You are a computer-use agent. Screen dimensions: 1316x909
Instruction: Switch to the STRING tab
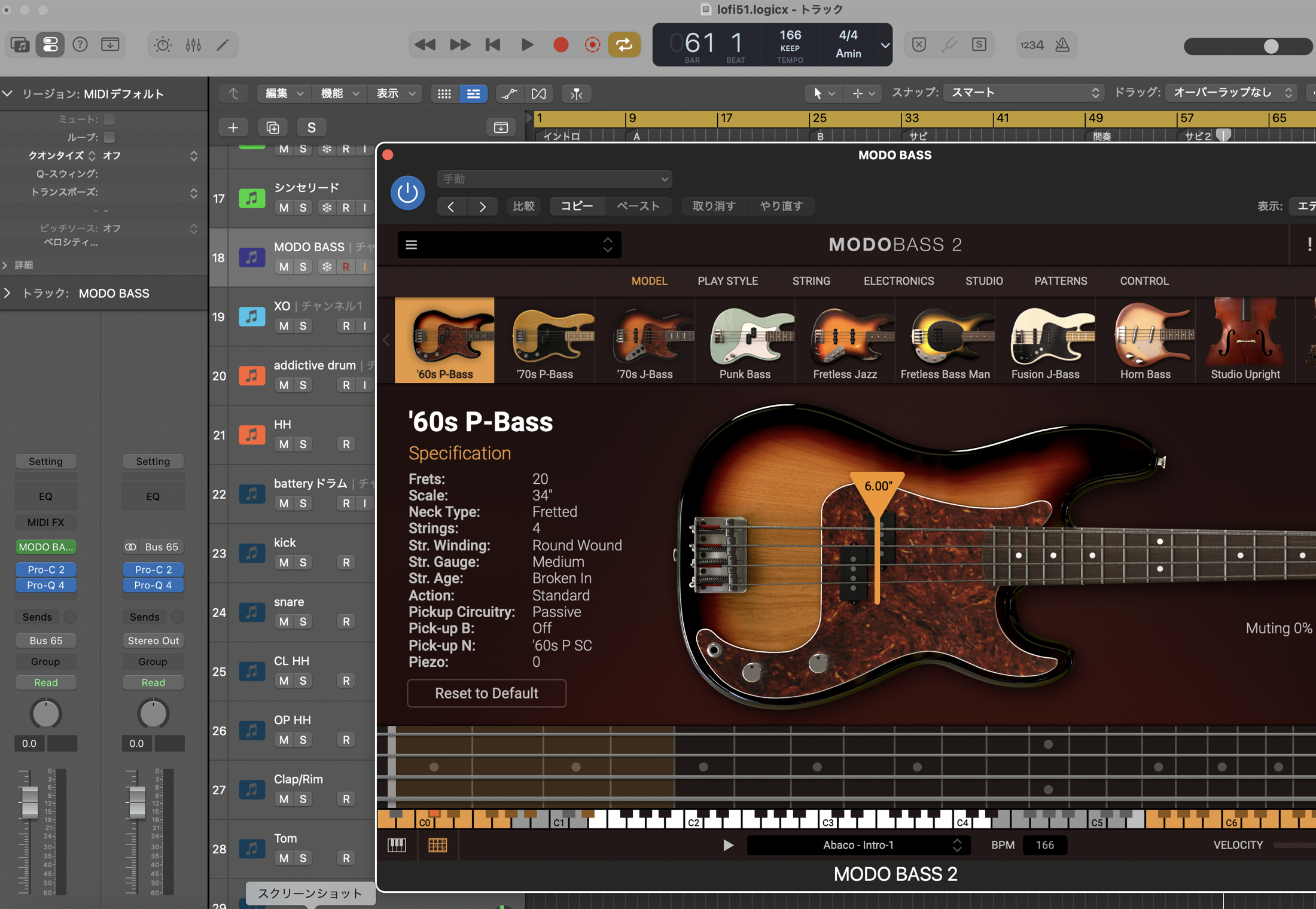(x=811, y=281)
